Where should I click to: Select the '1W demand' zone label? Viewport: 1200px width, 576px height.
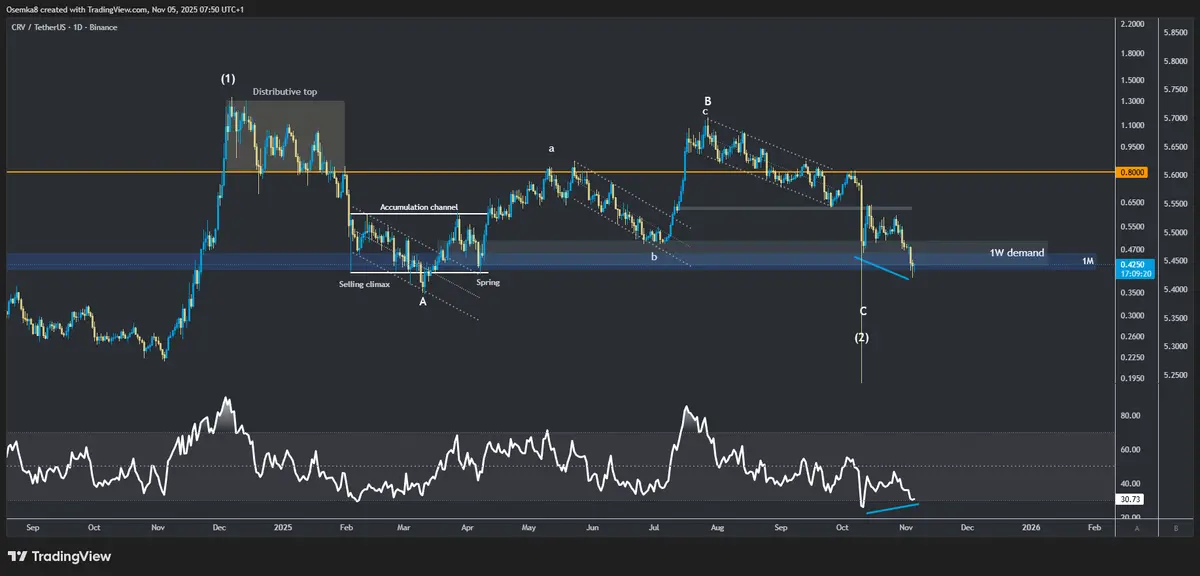tap(1017, 253)
